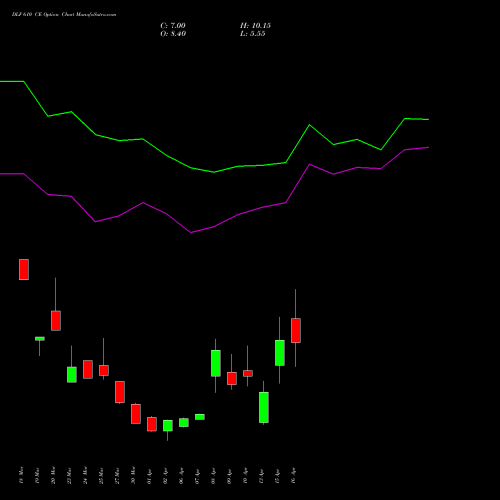Click the '30 Mar' date axis label
The height and width of the screenshot is (500, 500).
tap(134, 475)
